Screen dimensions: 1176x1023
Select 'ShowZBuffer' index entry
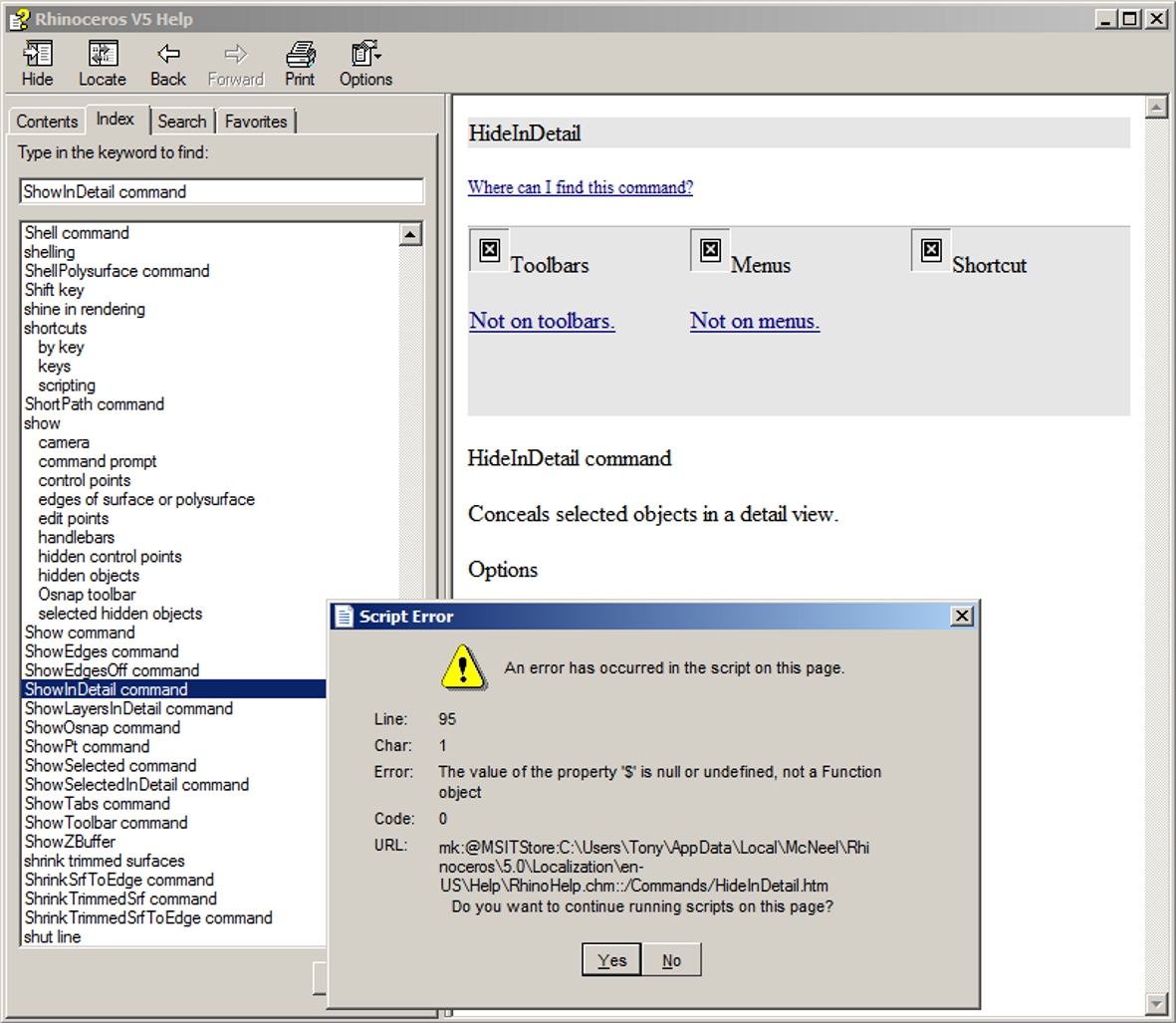click(x=70, y=842)
